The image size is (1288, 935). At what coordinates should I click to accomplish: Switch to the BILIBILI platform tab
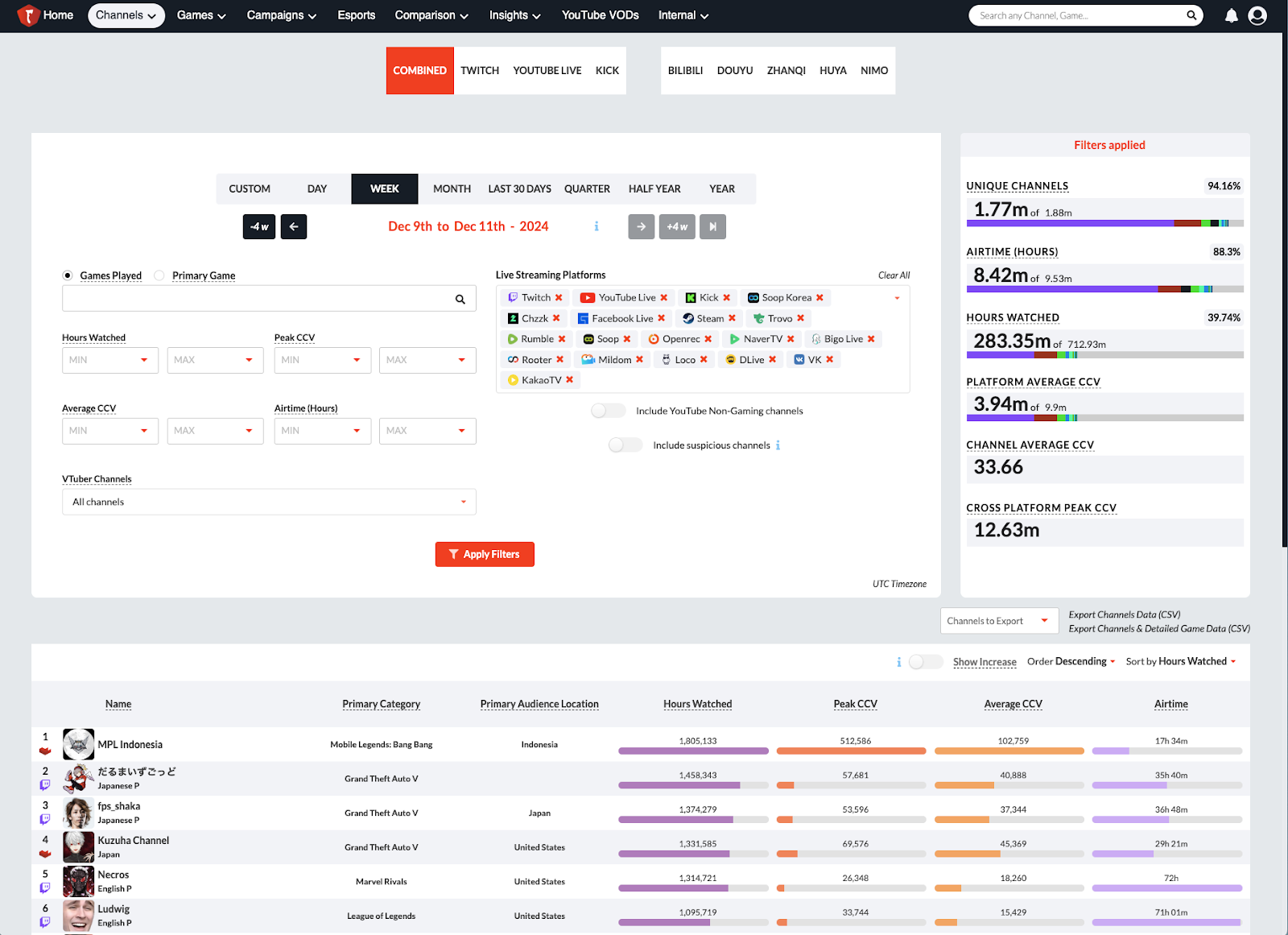[686, 71]
